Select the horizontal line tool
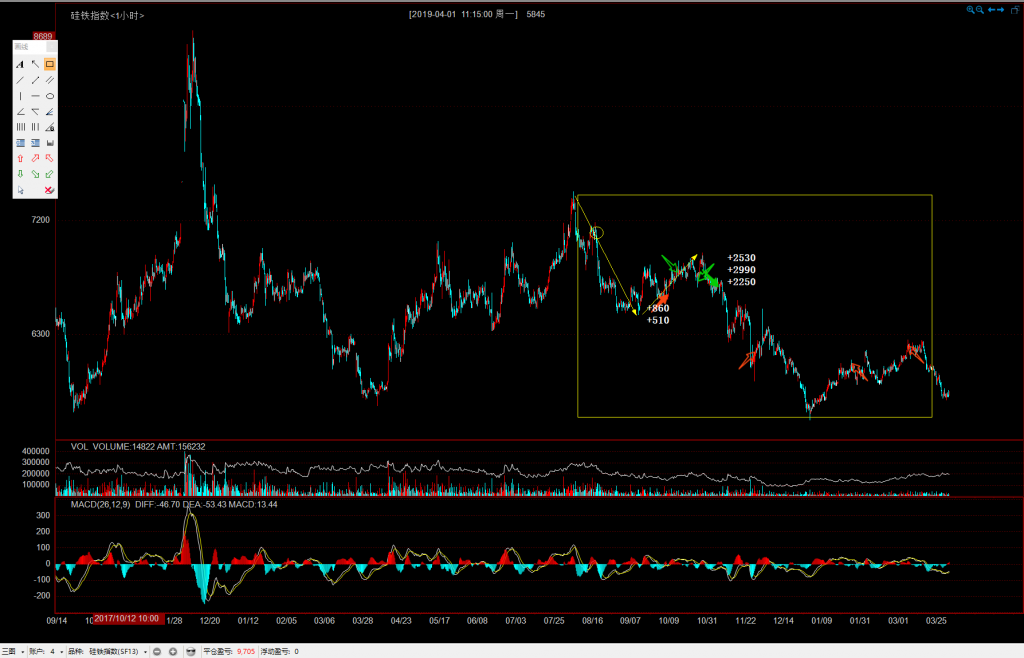This screenshot has width=1024, height=658. pos(35,96)
